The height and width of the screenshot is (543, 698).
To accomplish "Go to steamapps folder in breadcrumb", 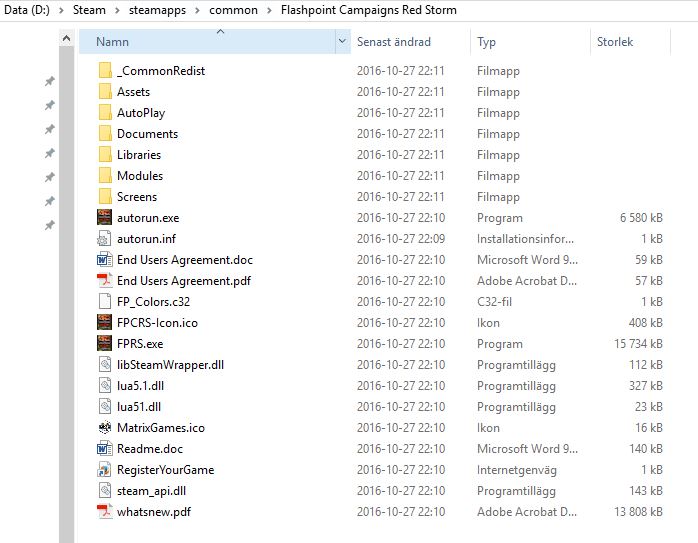I will click(x=158, y=10).
